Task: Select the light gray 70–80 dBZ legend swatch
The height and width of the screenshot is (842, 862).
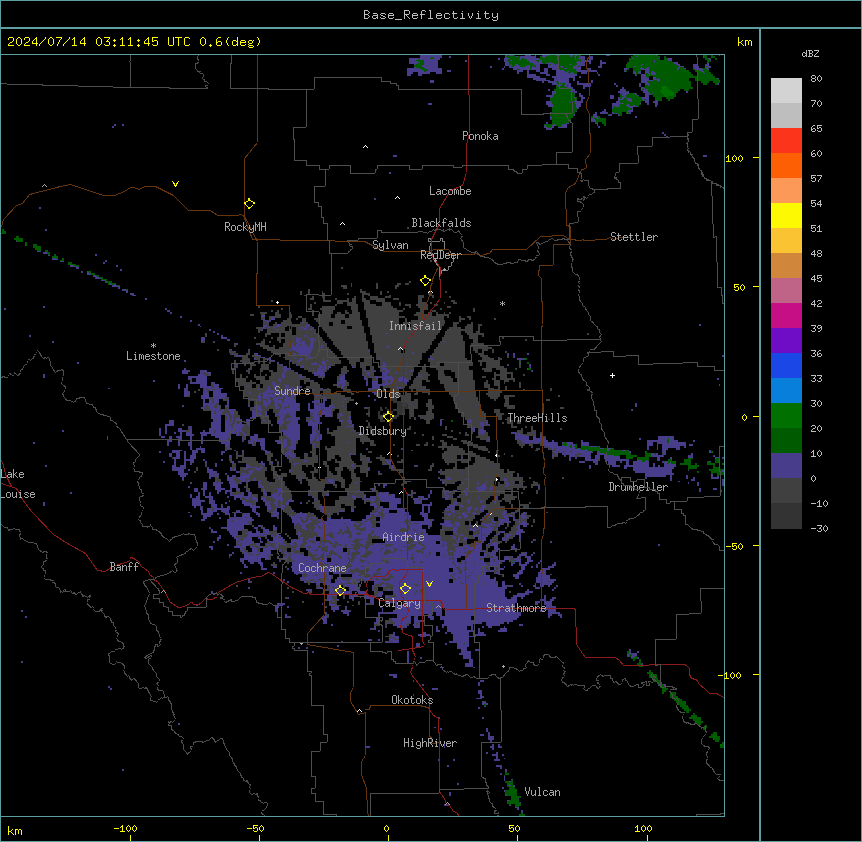Action: [786, 91]
